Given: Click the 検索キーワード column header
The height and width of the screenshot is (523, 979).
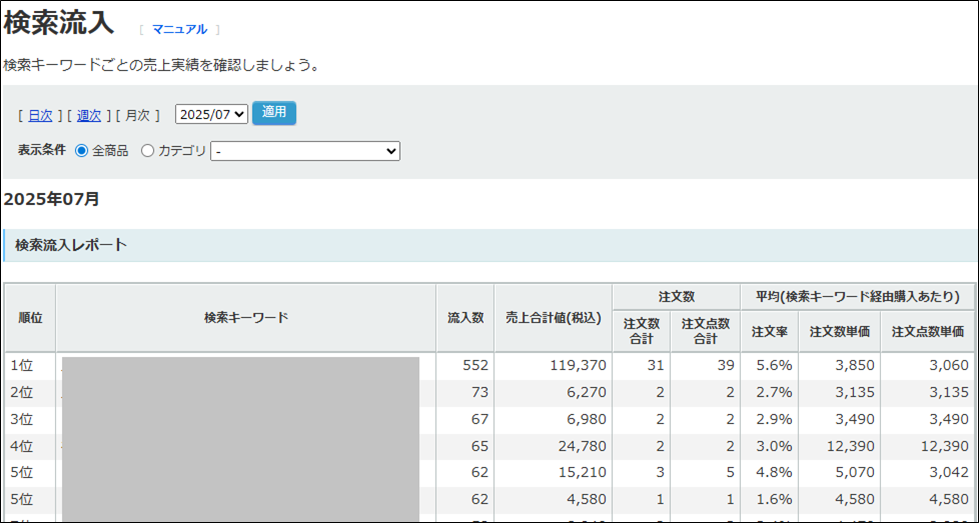Looking at the screenshot, I should coord(246,318).
